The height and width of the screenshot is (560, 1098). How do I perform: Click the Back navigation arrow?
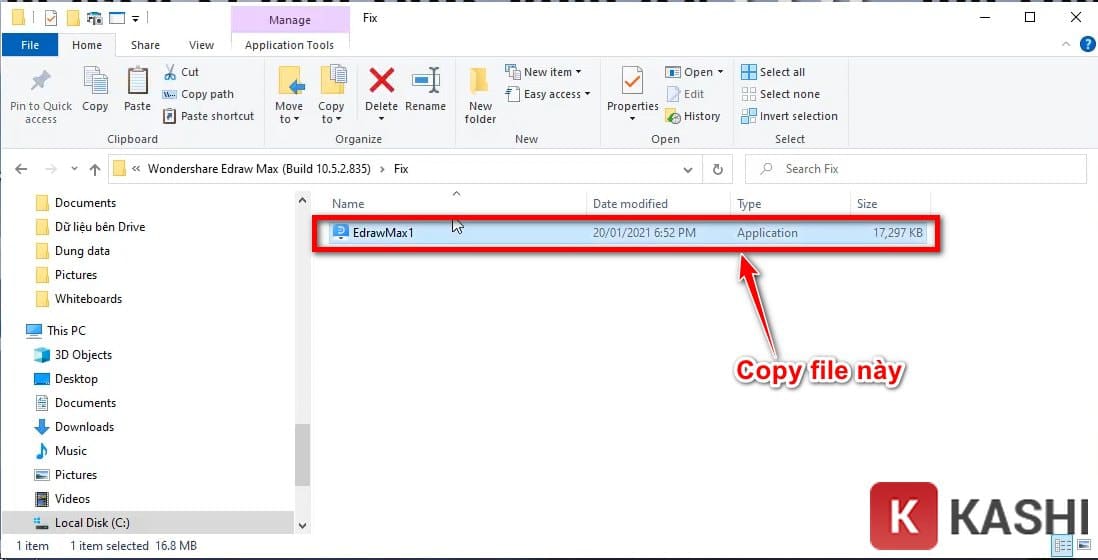click(x=21, y=169)
